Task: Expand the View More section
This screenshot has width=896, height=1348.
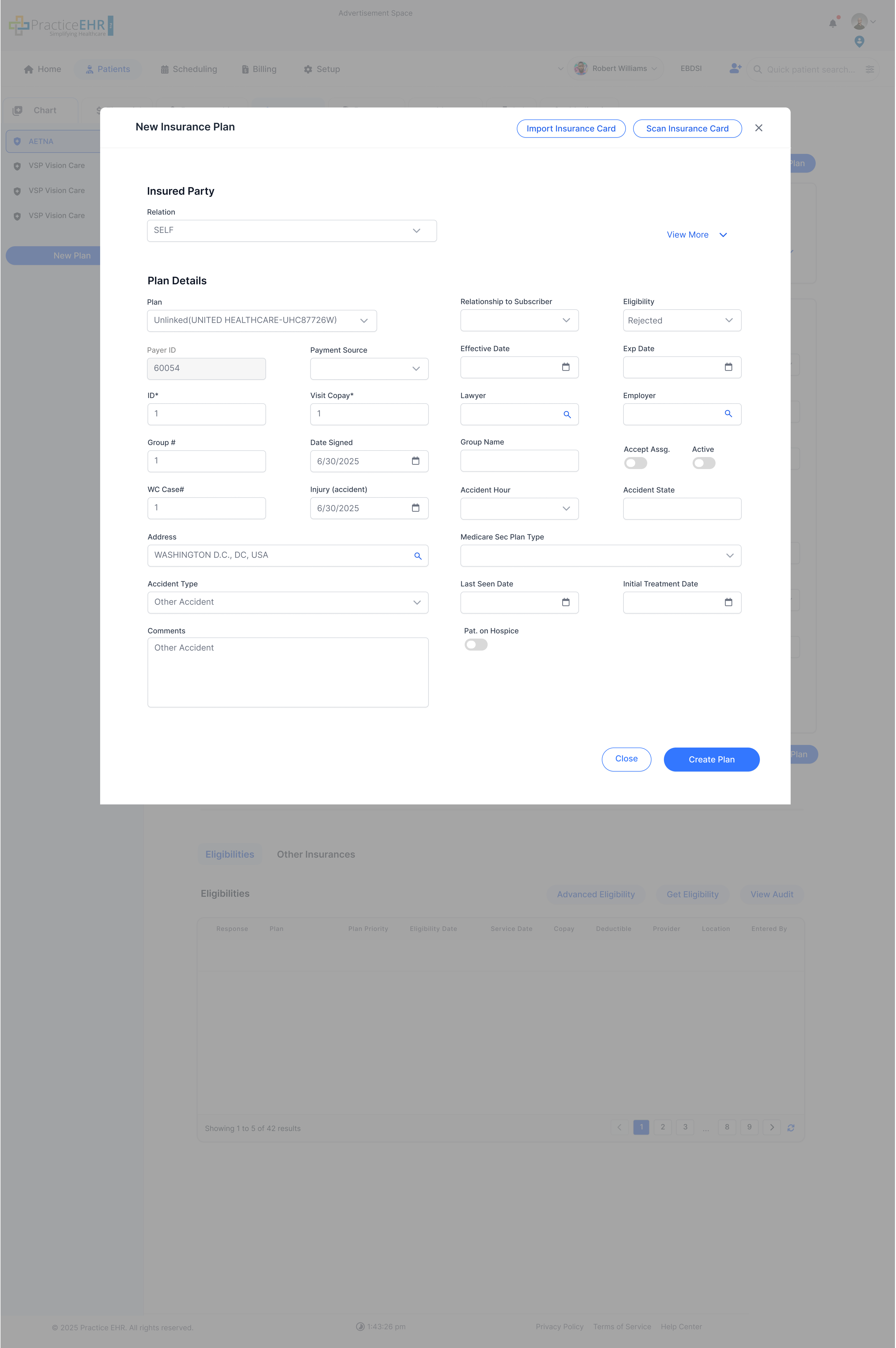Action: click(696, 235)
